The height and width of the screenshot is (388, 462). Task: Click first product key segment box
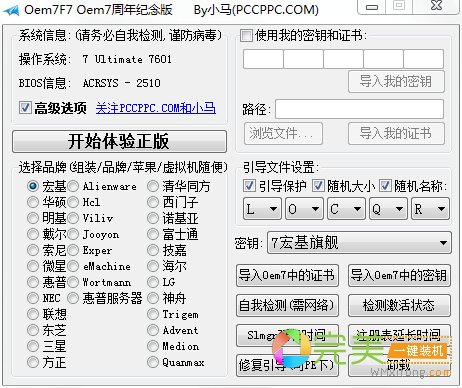(263, 59)
